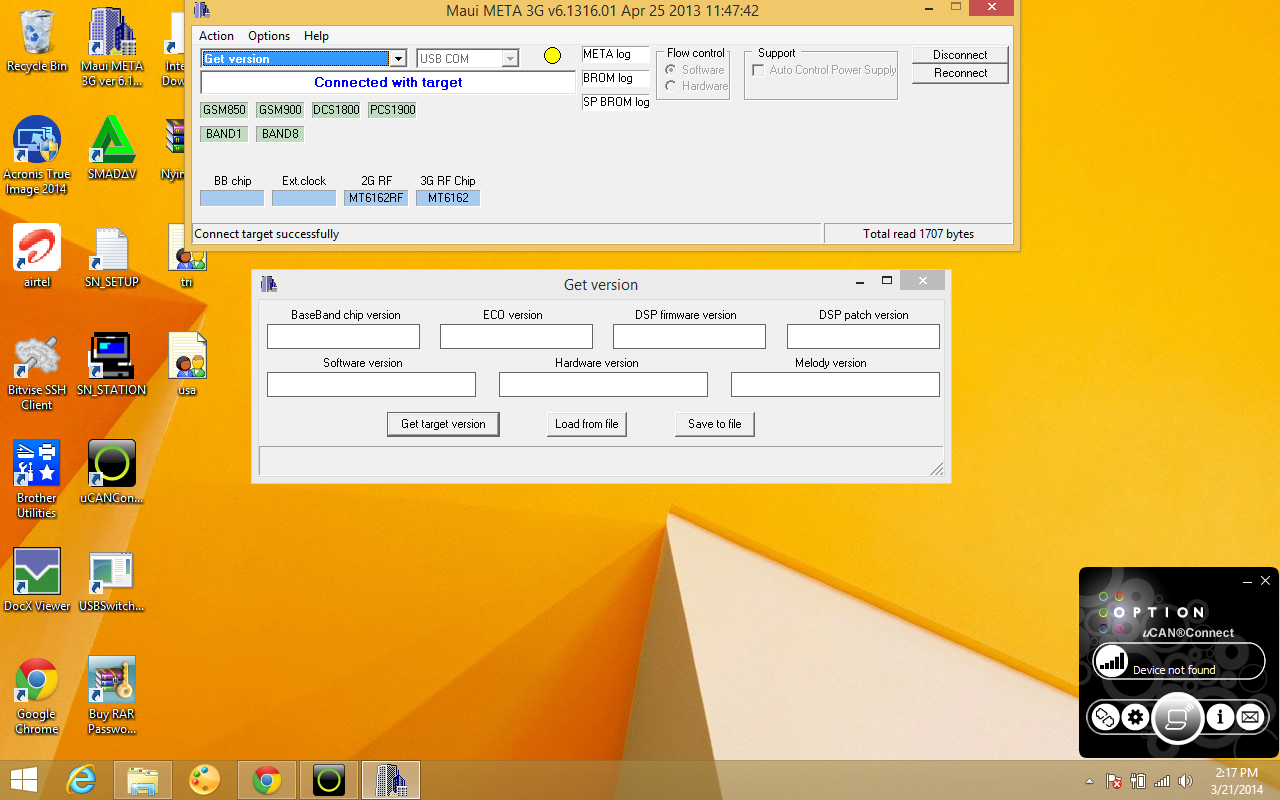Click the yellow connection status indicator
The height and width of the screenshot is (800, 1280).
[552, 55]
